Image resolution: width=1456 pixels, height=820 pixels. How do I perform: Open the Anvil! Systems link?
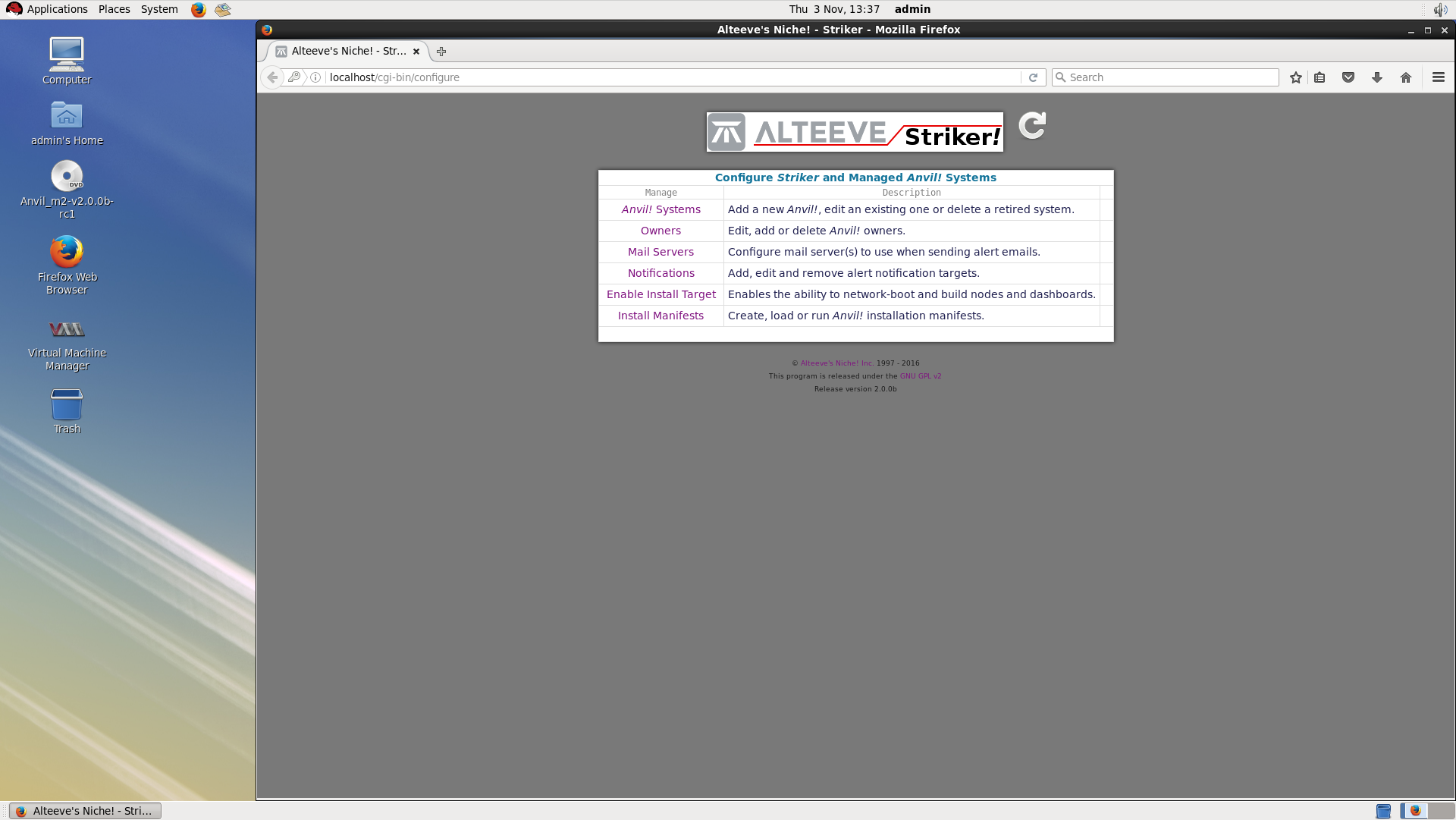(661, 209)
